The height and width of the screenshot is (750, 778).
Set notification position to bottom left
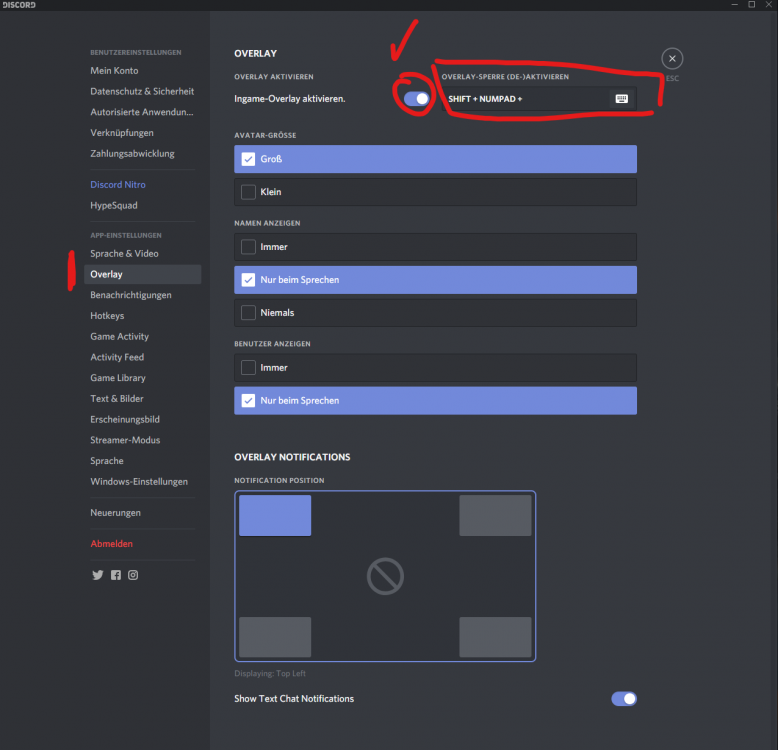coord(275,637)
